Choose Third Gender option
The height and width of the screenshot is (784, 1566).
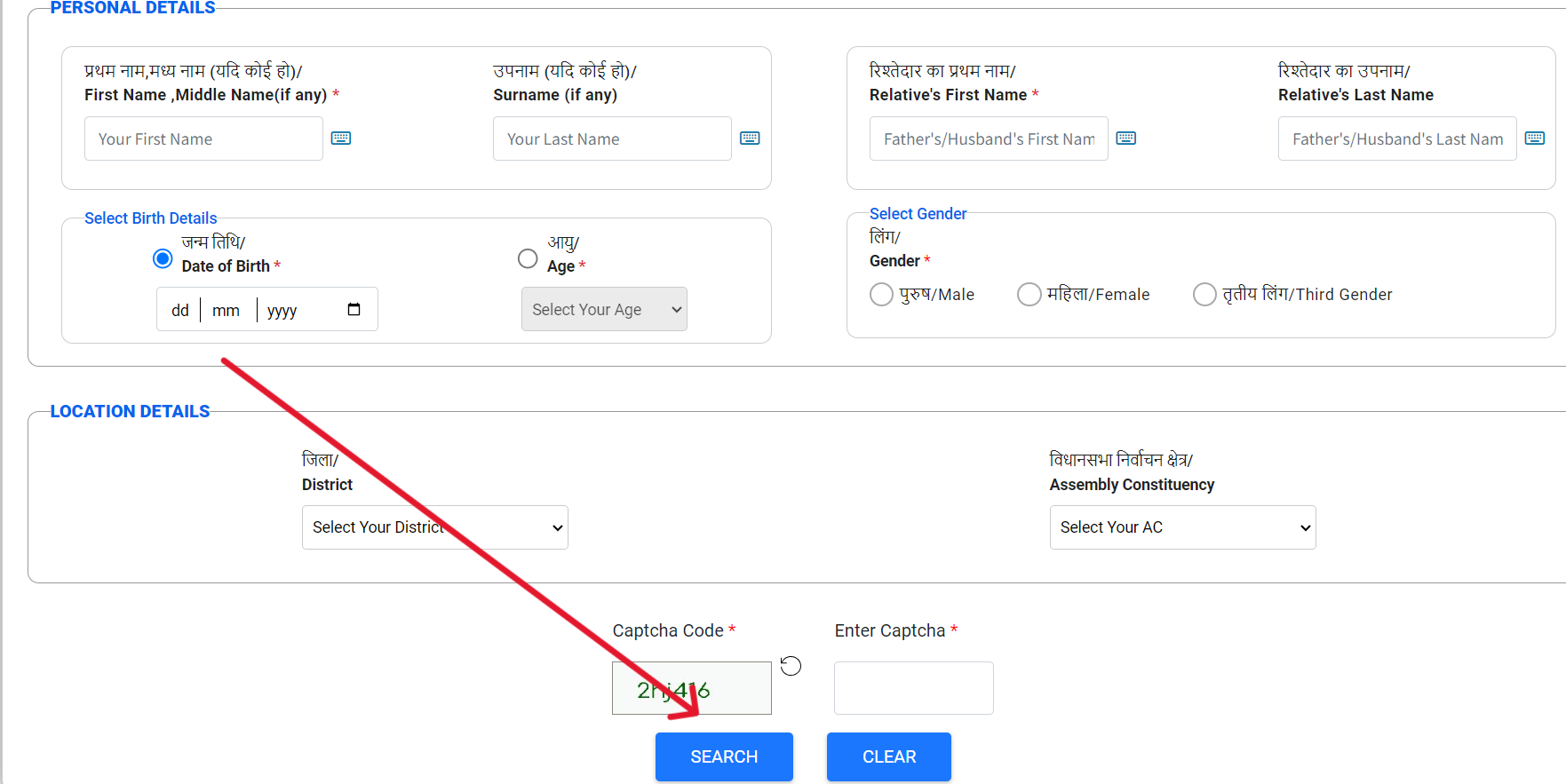[1204, 295]
